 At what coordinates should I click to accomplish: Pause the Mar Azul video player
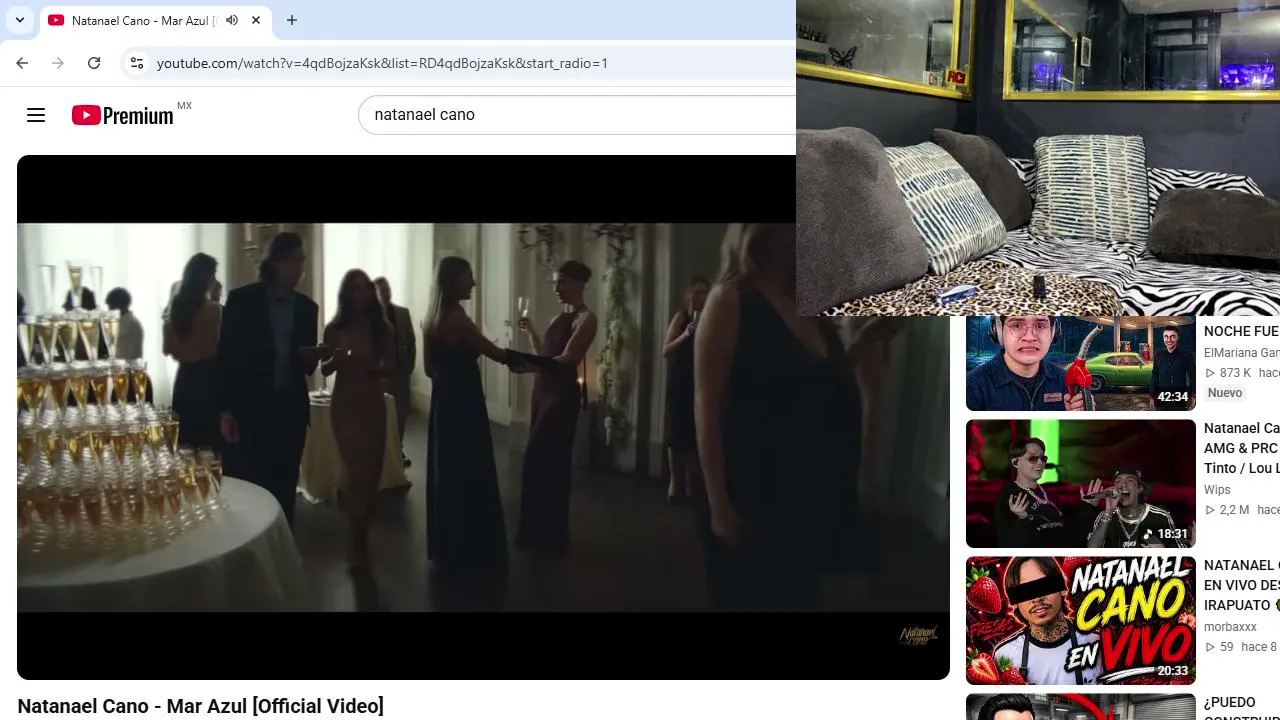click(483, 417)
